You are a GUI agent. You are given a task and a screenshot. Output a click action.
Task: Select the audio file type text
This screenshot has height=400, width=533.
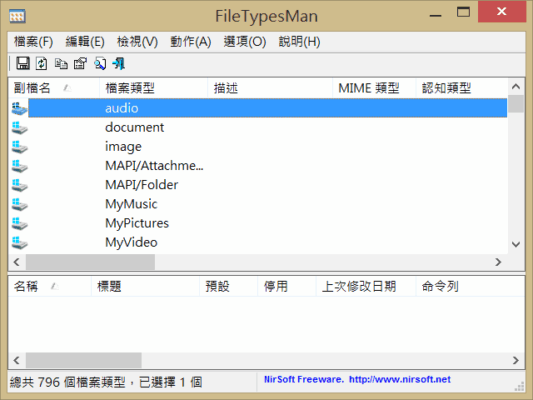[122, 108]
